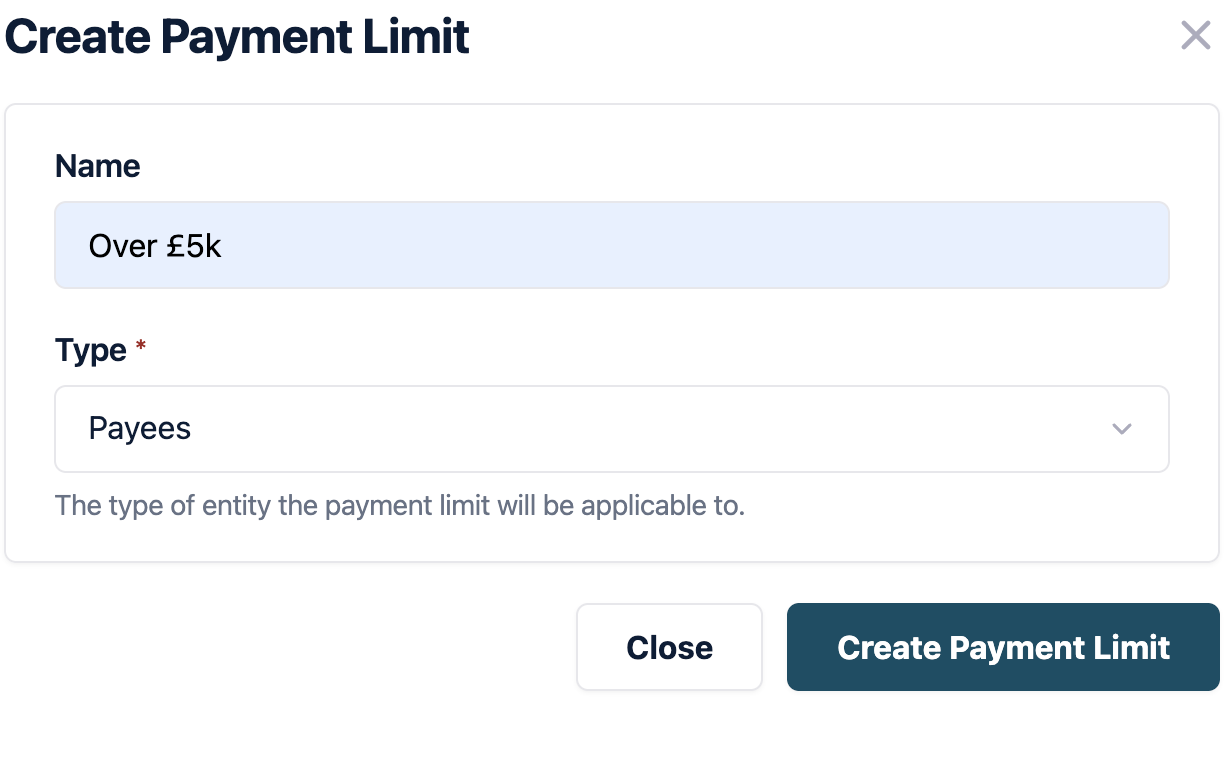The height and width of the screenshot is (765, 1231).
Task: Click the white Close button beside Create
Action: (669, 647)
